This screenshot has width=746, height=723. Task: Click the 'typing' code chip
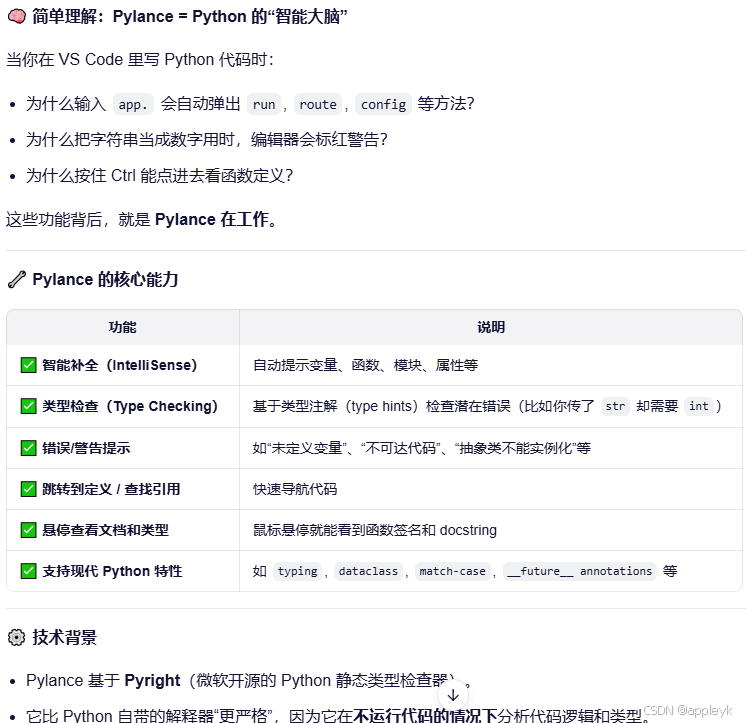297,571
